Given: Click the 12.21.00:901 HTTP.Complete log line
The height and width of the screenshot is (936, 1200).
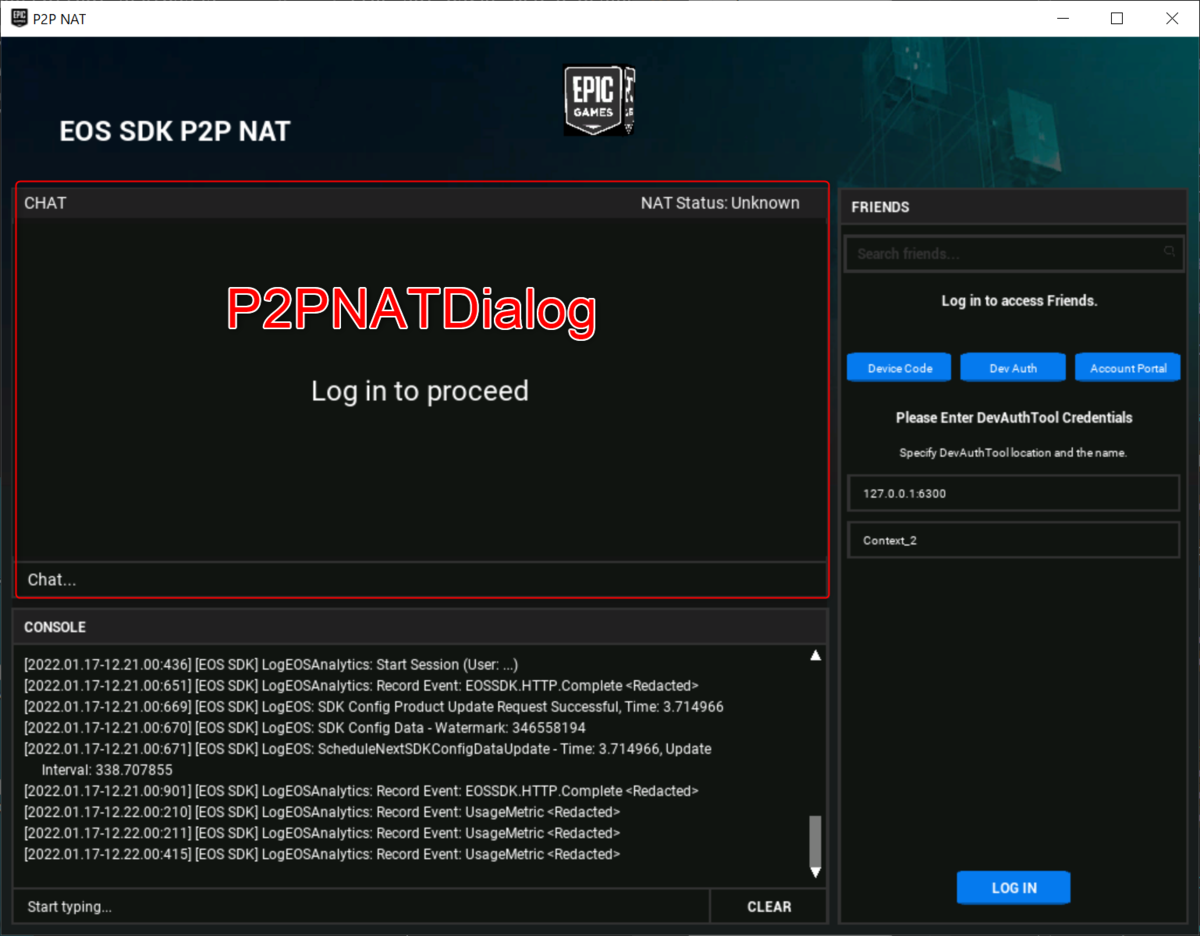Looking at the screenshot, I should pos(361,791).
